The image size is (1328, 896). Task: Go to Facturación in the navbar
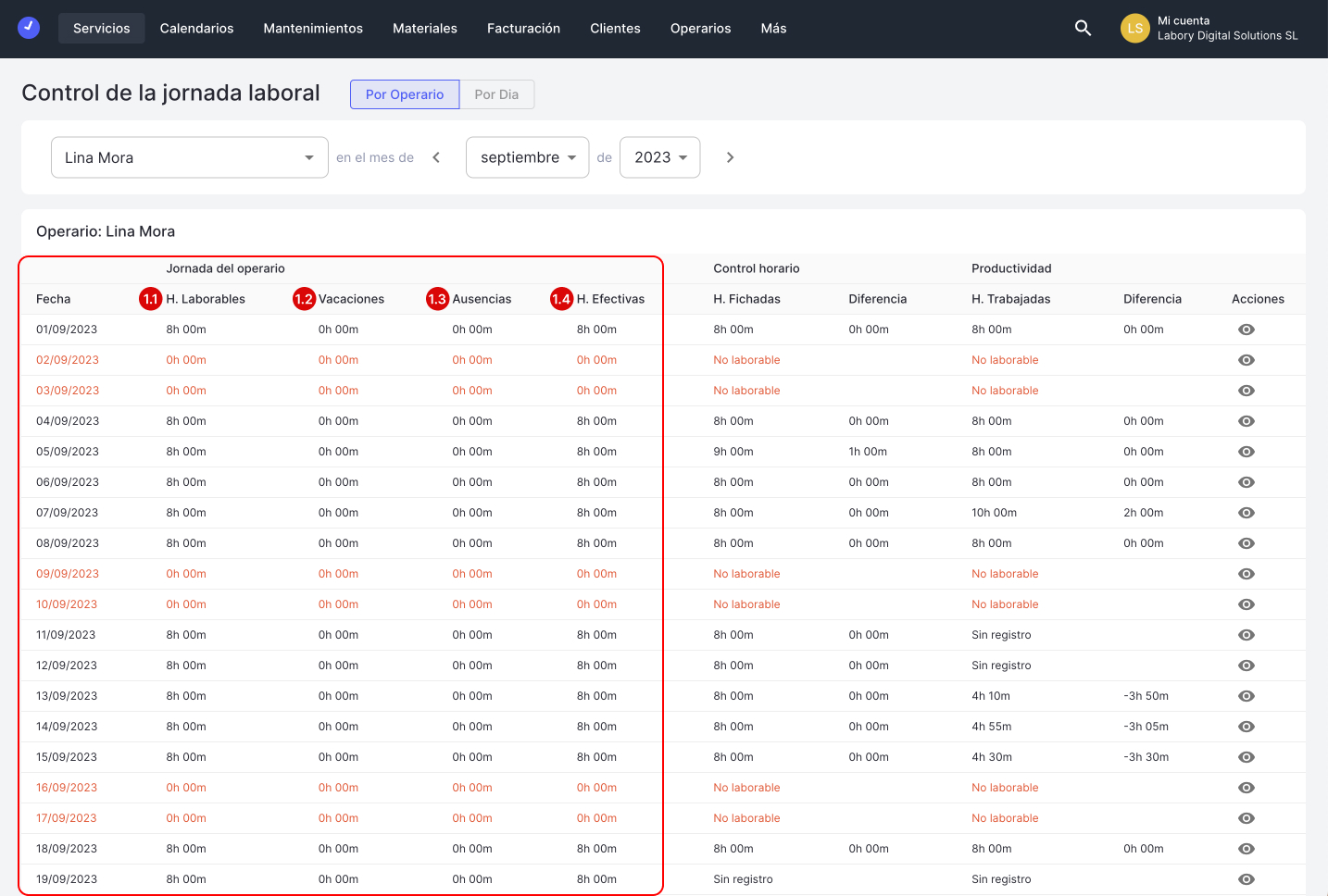[523, 29]
